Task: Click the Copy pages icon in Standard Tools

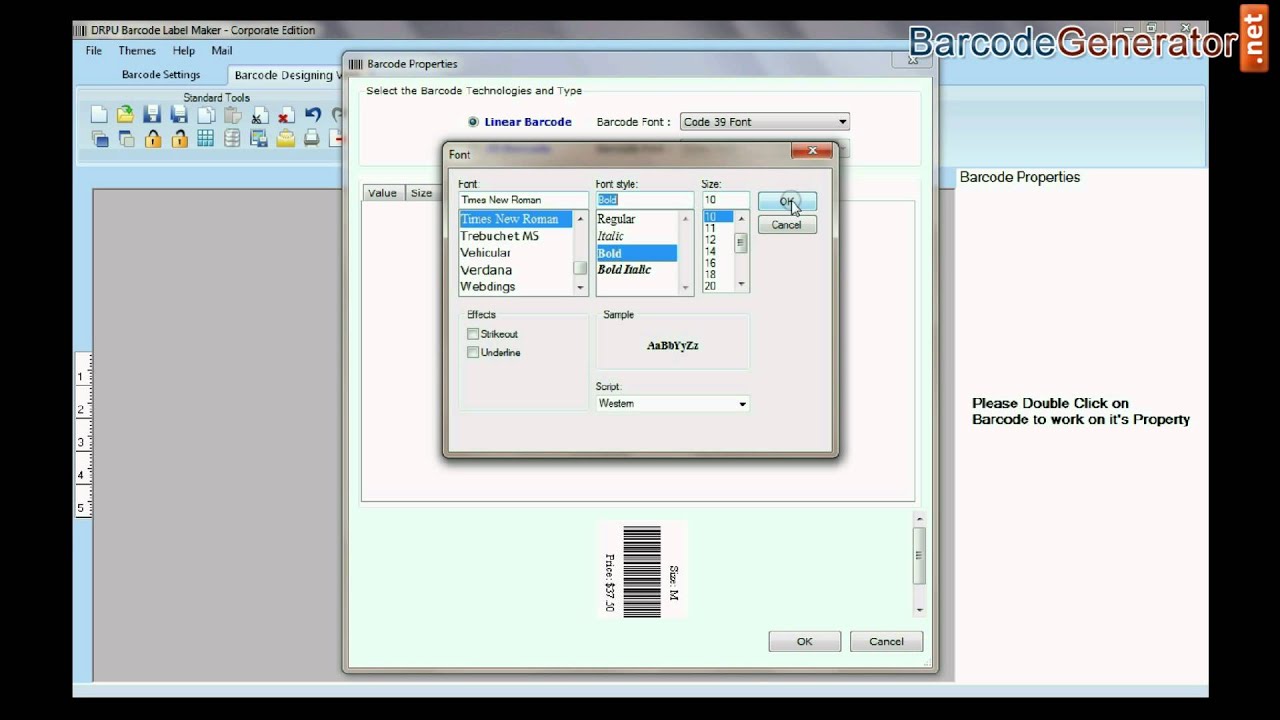Action: coord(206,115)
